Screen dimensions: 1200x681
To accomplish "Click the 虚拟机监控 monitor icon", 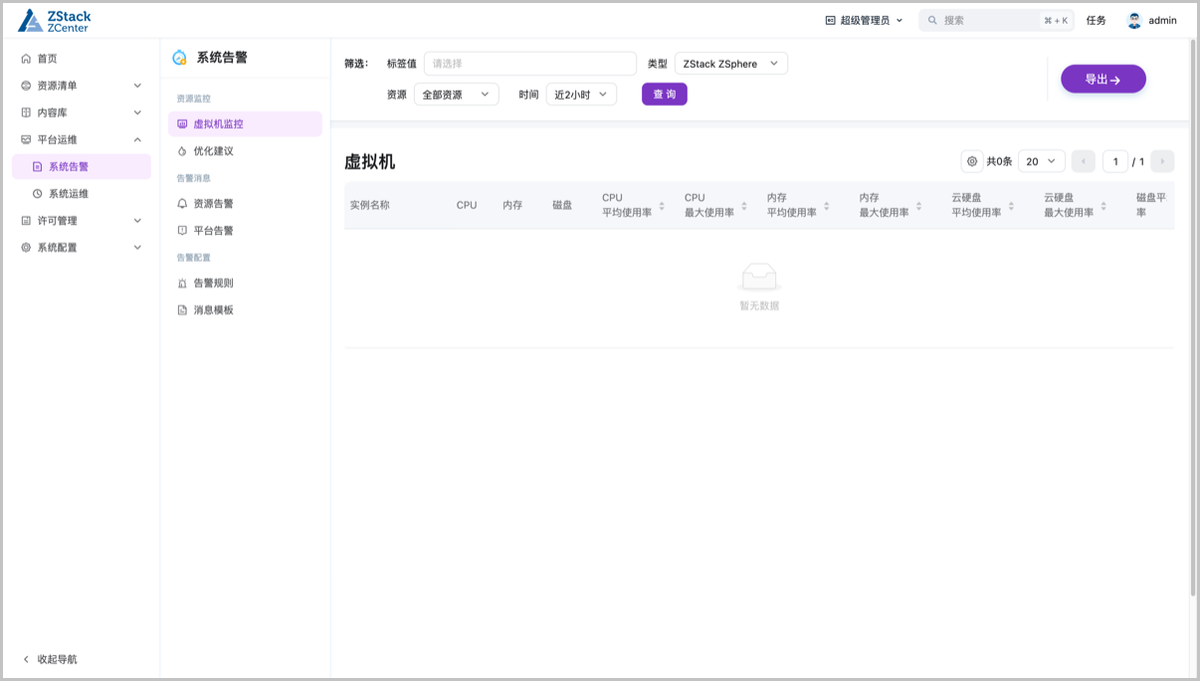I will coord(182,124).
